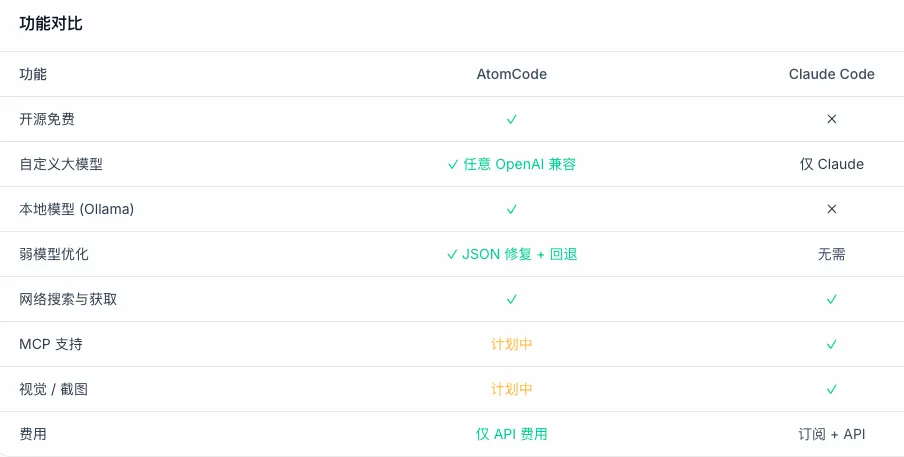Viewport: 904px width, 457px height.
Task: Click the Claude Code X for 开源免费
Action: pyautogui.click(x=831, y=119)
